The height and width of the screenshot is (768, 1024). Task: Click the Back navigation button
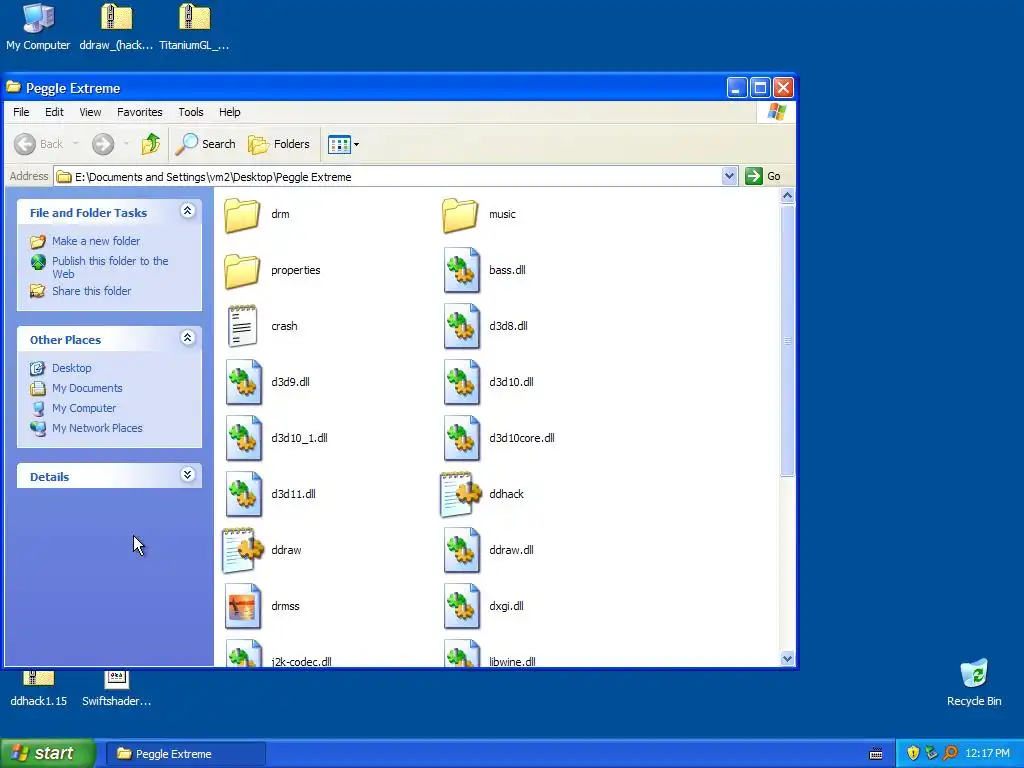(39, 144)
